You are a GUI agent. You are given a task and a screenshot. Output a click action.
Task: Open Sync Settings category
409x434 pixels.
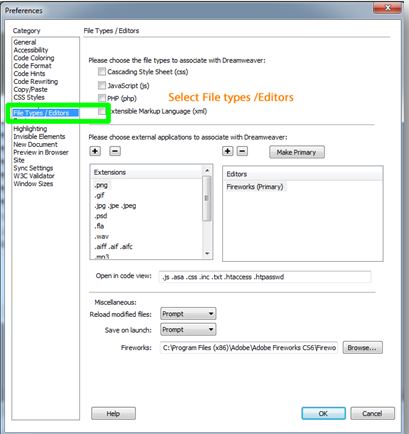point(33,168)
